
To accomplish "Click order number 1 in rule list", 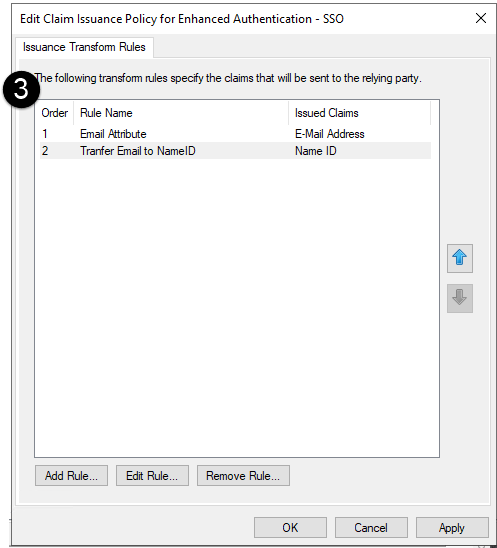I will 45,134.
